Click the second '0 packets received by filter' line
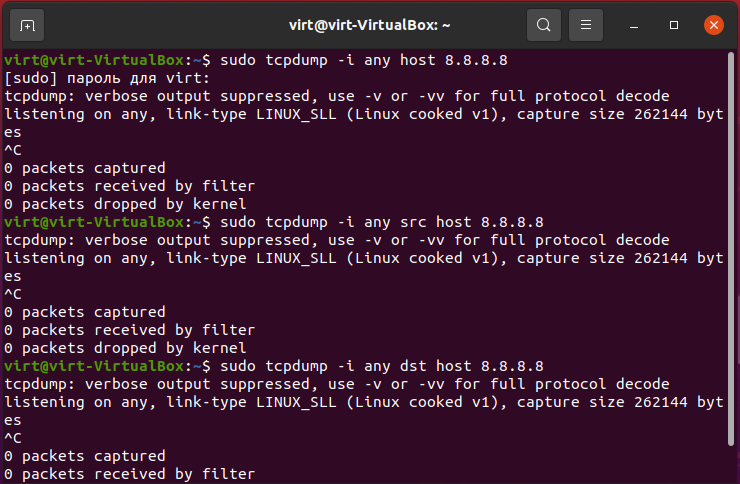 tap(130, 330)
